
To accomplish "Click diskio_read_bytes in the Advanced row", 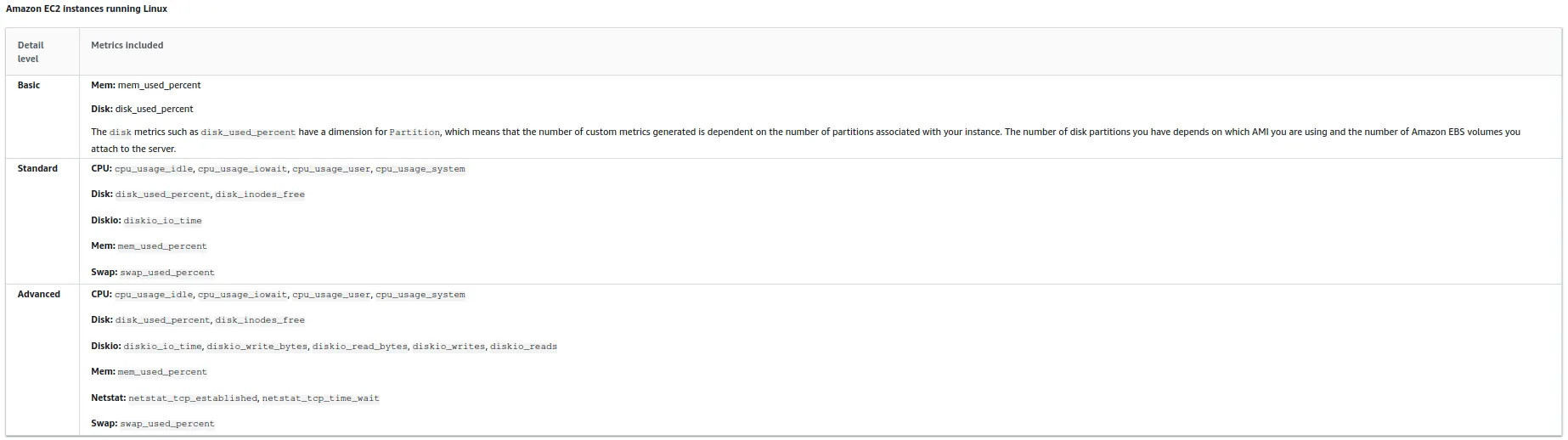I will [x=360, y=347].
